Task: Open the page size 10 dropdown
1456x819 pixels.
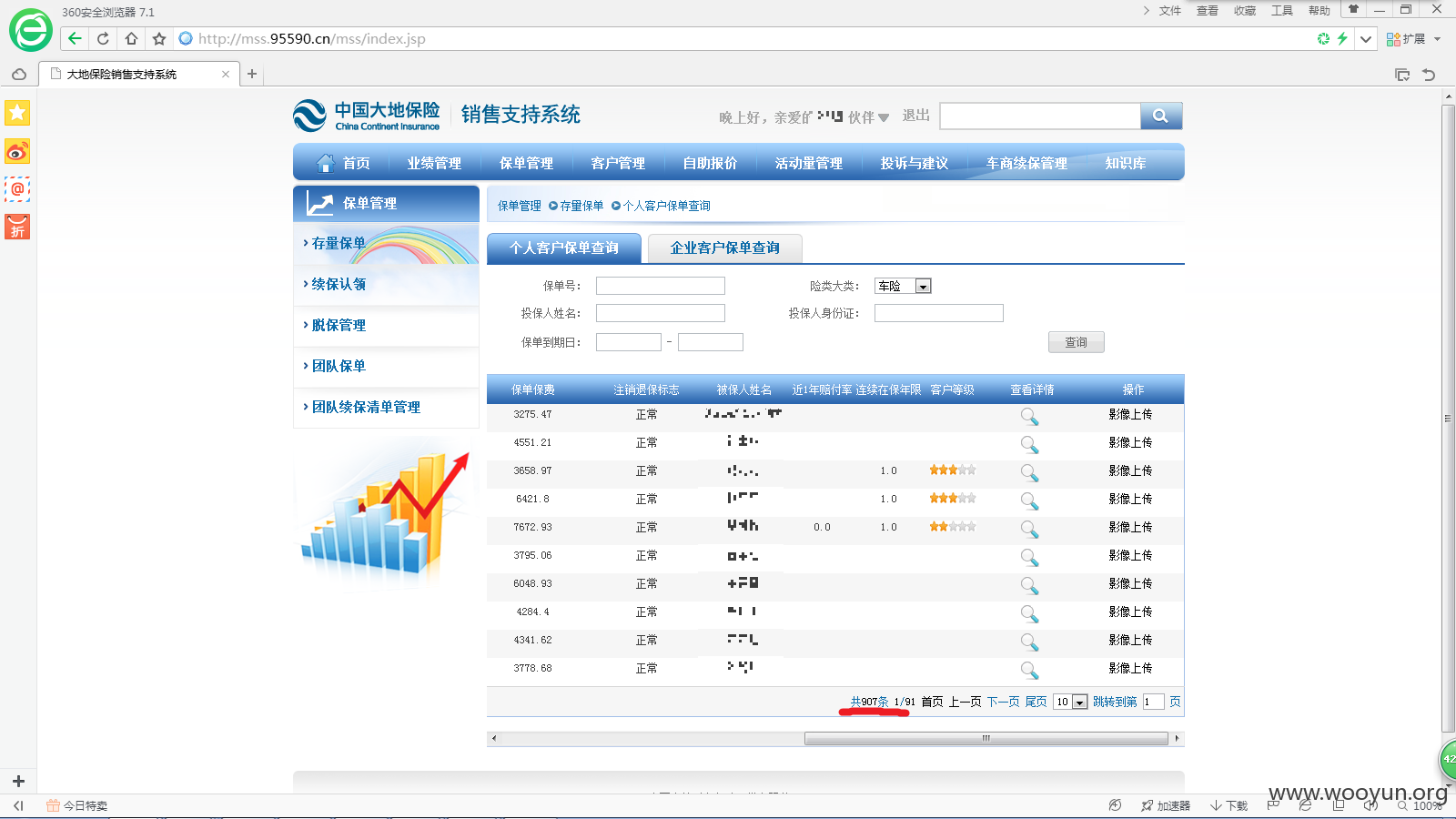Action: [x=1079, y=702]
